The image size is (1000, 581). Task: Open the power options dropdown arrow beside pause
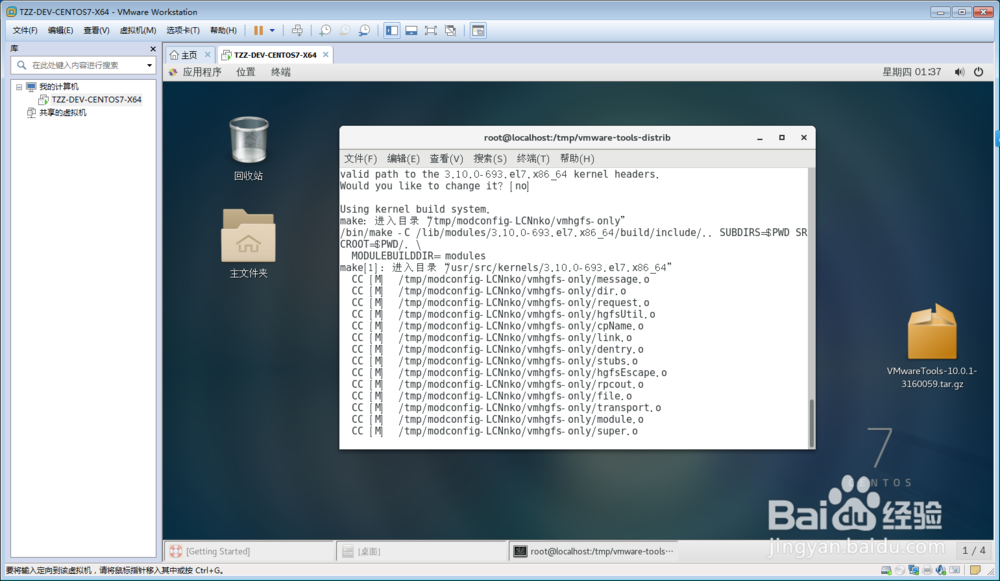point(272,30)
